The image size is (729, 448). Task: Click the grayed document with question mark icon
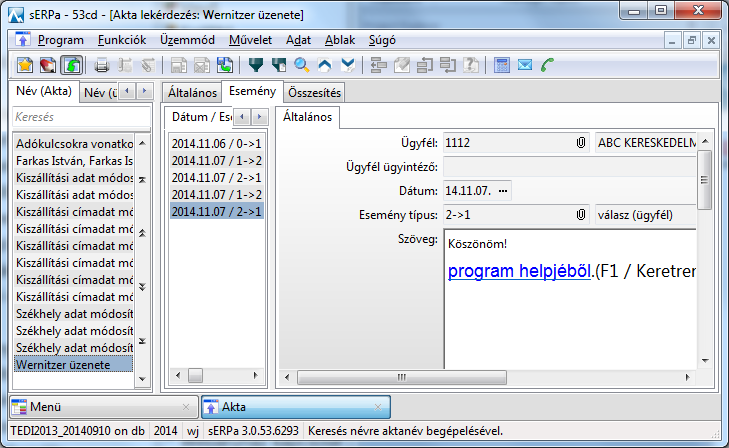pyautogui.click(x=471, y=65)
